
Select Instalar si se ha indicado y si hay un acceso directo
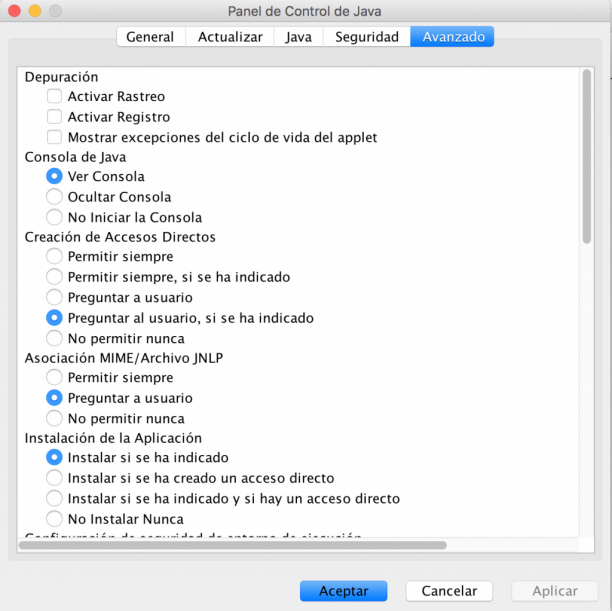pyautogui.click(x=54, y=499)
